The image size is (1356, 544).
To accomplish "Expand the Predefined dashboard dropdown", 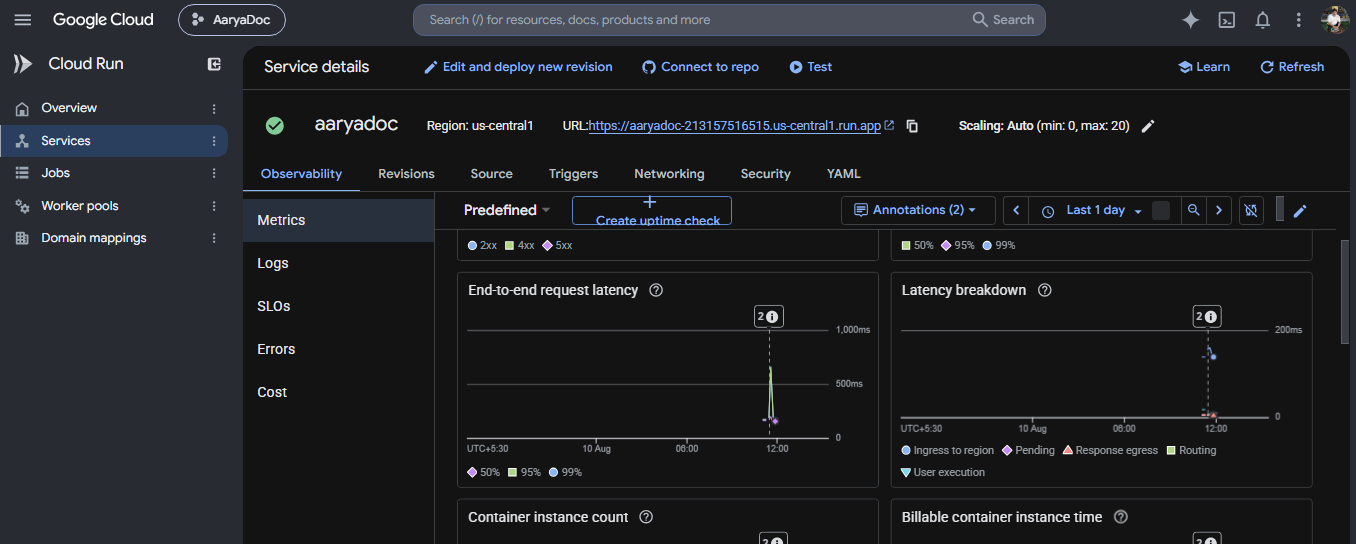I will (x=507, y=210).
